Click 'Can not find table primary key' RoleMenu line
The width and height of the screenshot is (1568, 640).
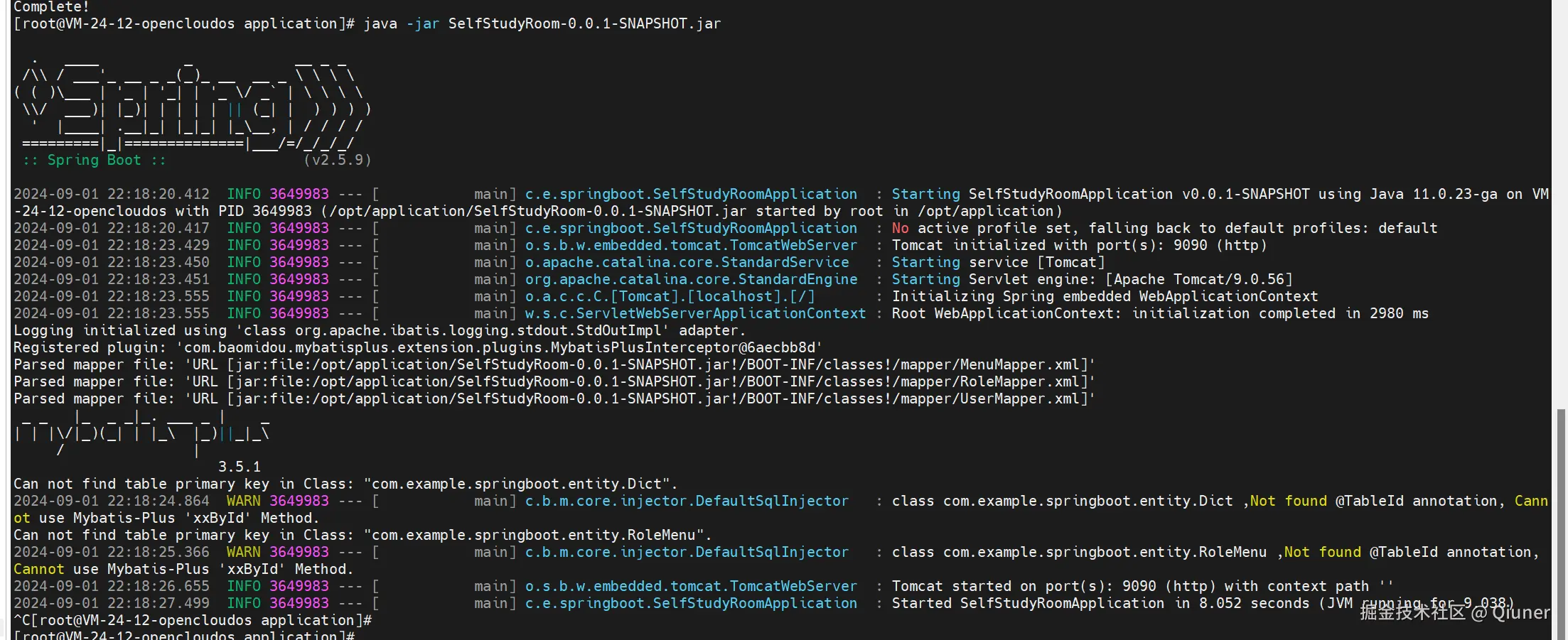pyautogui.click(x=363, y=535)
